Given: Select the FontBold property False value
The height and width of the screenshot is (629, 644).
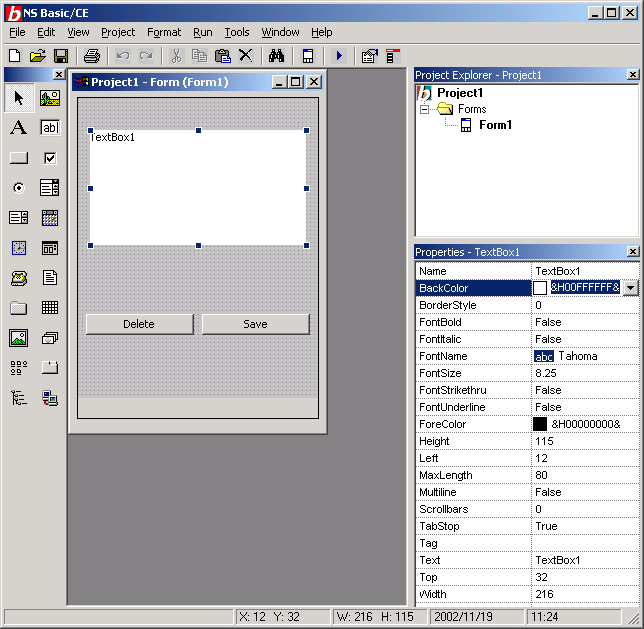Looking at the screenshot, I should (x=585, y=322).
